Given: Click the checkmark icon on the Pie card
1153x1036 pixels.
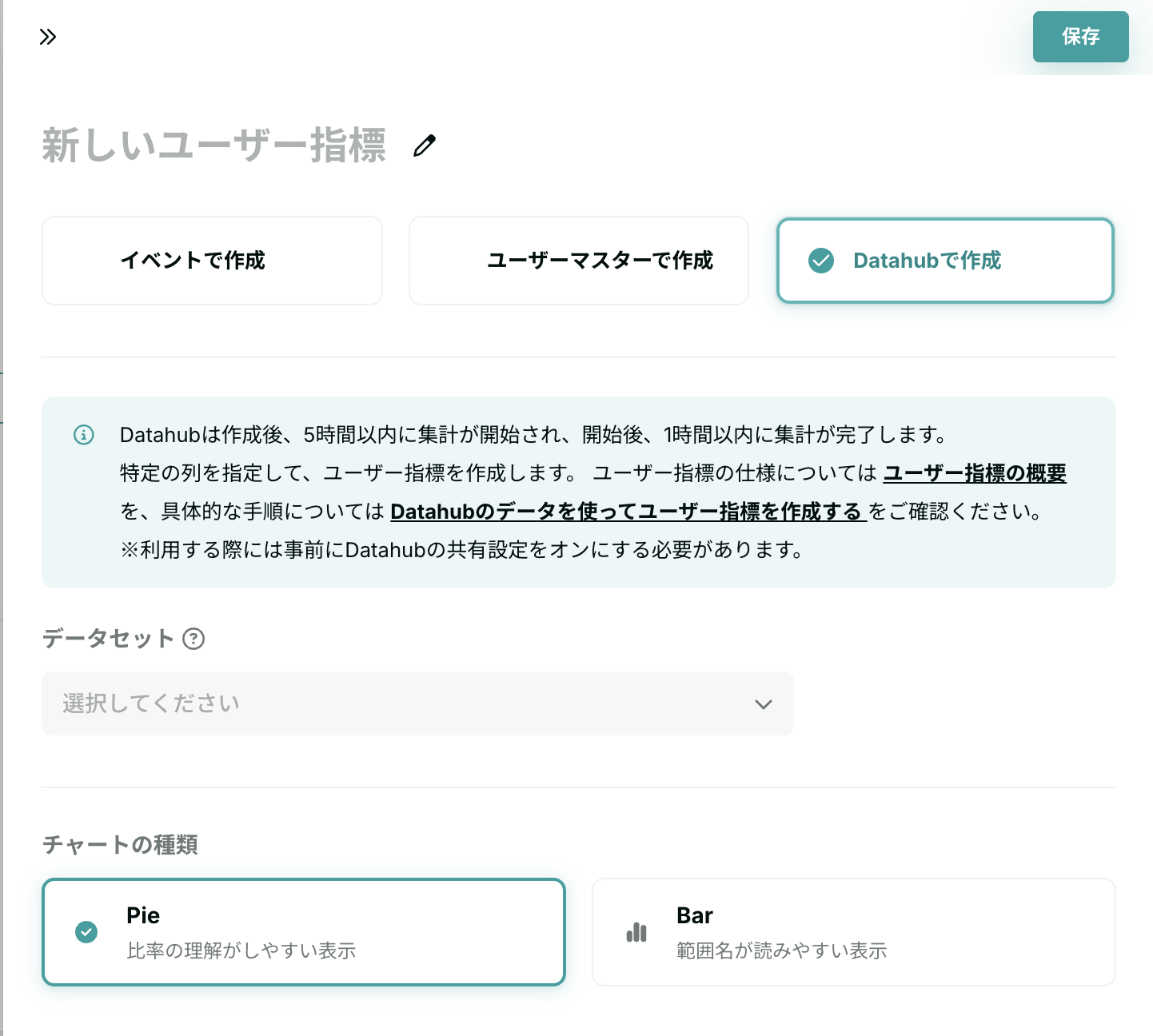Looking at the screenshot, I should [x=86, y=932].
